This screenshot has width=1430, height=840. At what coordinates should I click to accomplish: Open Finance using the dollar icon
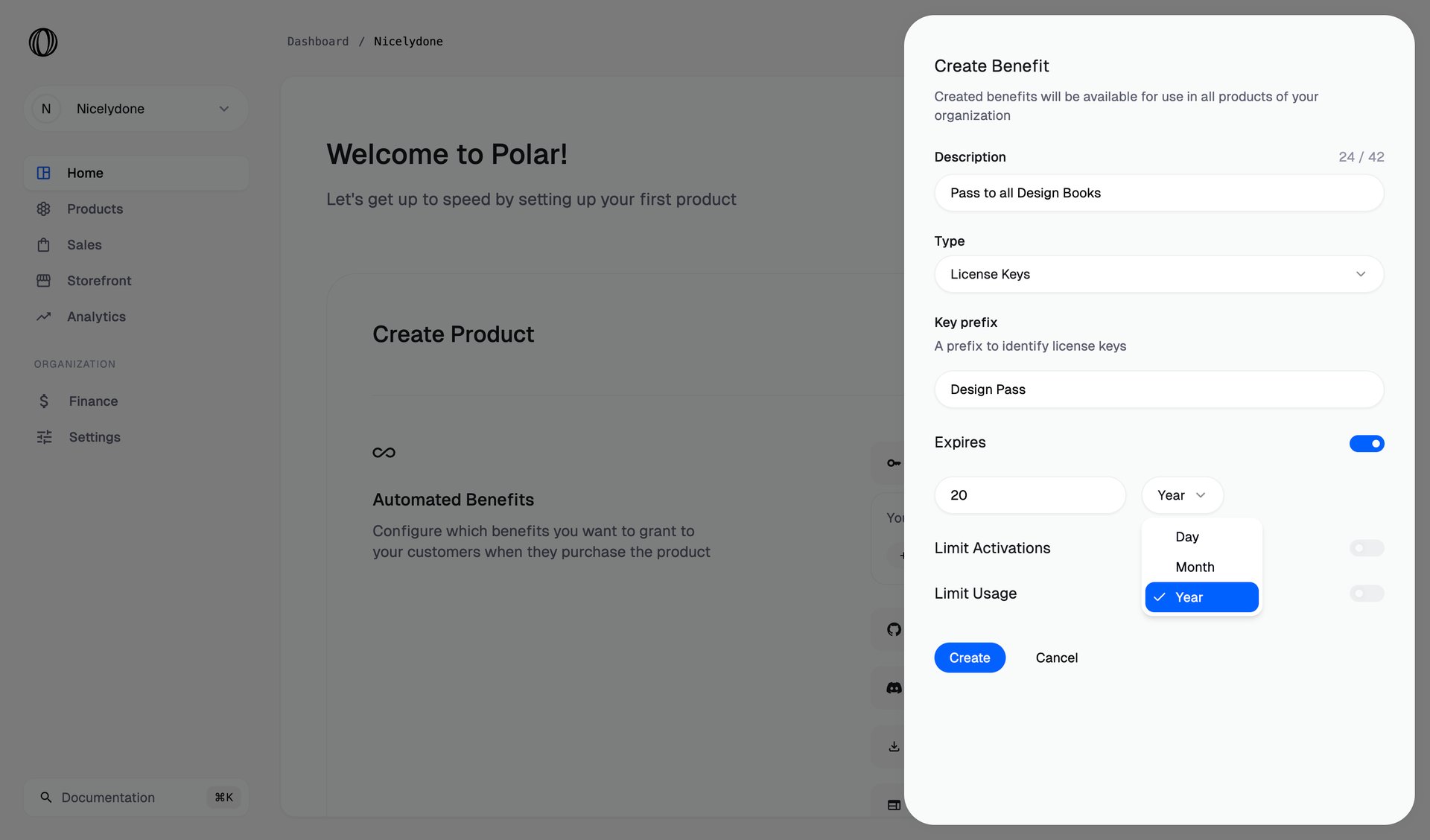click(44, 401)
